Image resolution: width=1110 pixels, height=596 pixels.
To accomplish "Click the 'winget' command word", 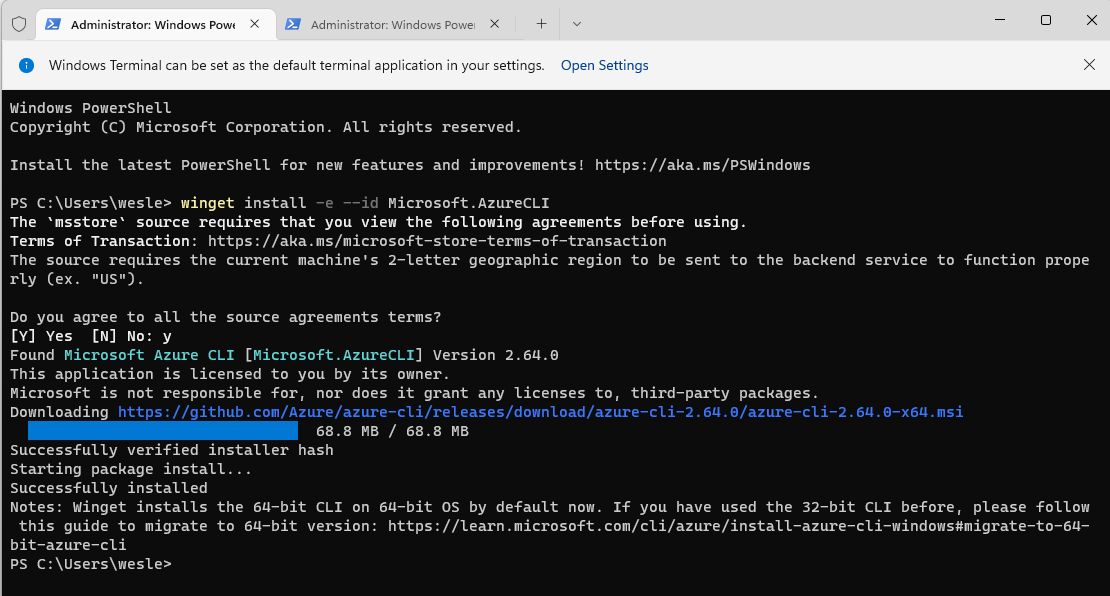I will (x=207, y=203).
